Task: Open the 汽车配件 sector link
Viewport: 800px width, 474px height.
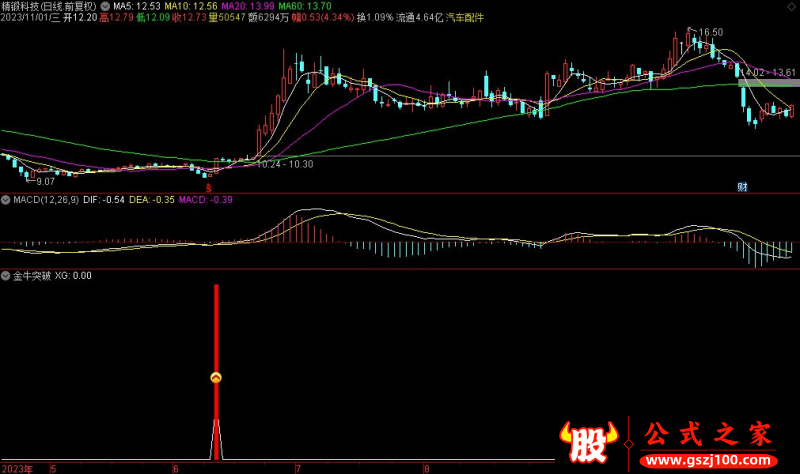Action: pyautogui.click(x=464, y=17)
